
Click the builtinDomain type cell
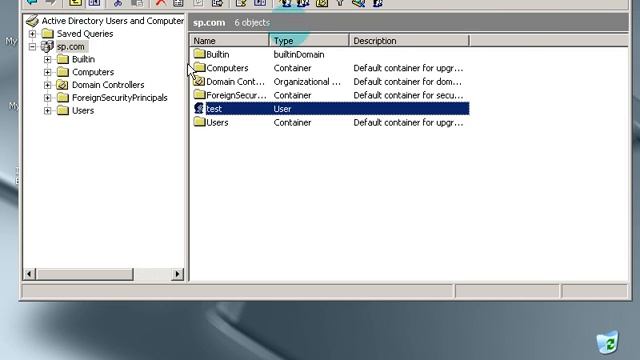[x=299, y=54]
